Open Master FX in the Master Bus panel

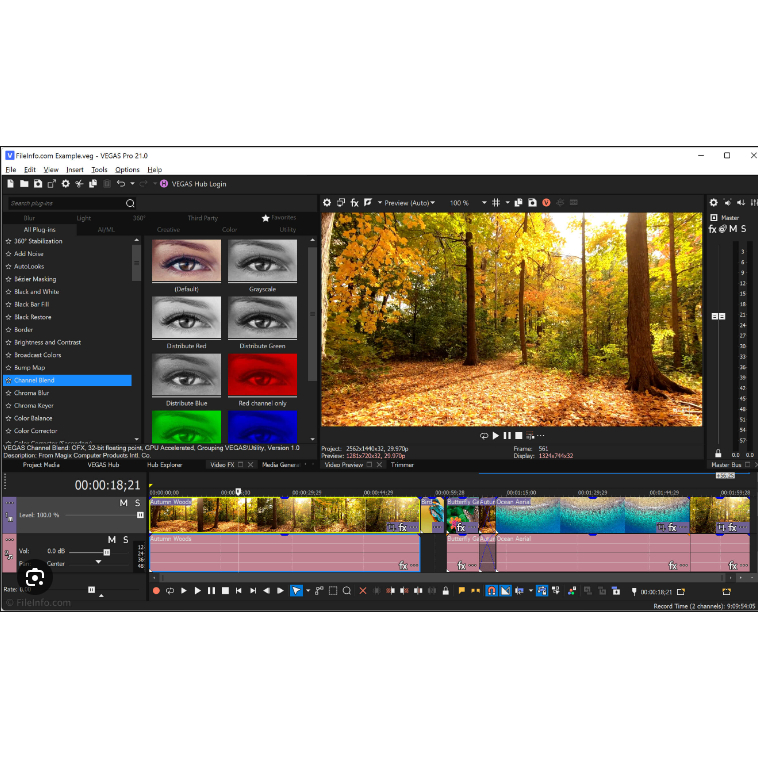click(x=713, y=229)
